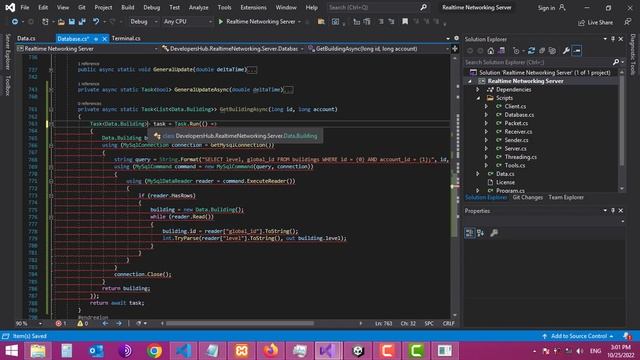
Task: Click the Sync/Refresh icon in Solution Explorer
Action: (531, 51)
